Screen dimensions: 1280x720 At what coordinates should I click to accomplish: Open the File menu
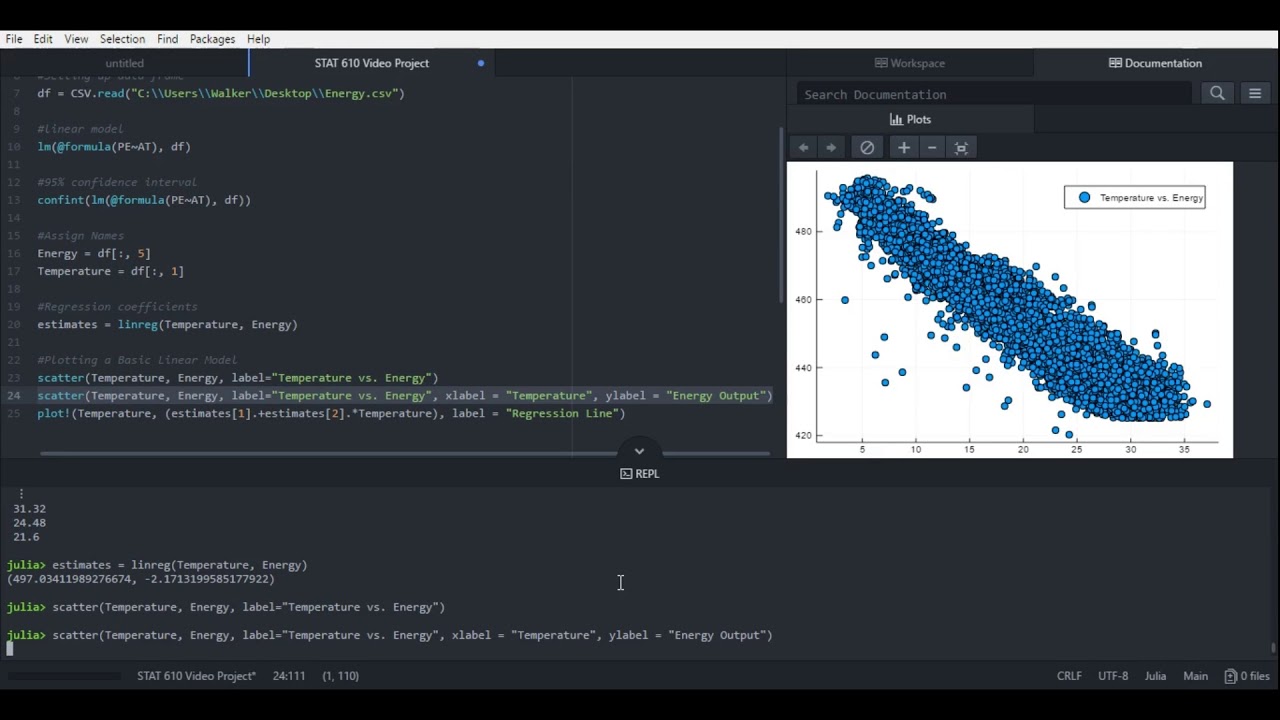(x=14, y=39)
